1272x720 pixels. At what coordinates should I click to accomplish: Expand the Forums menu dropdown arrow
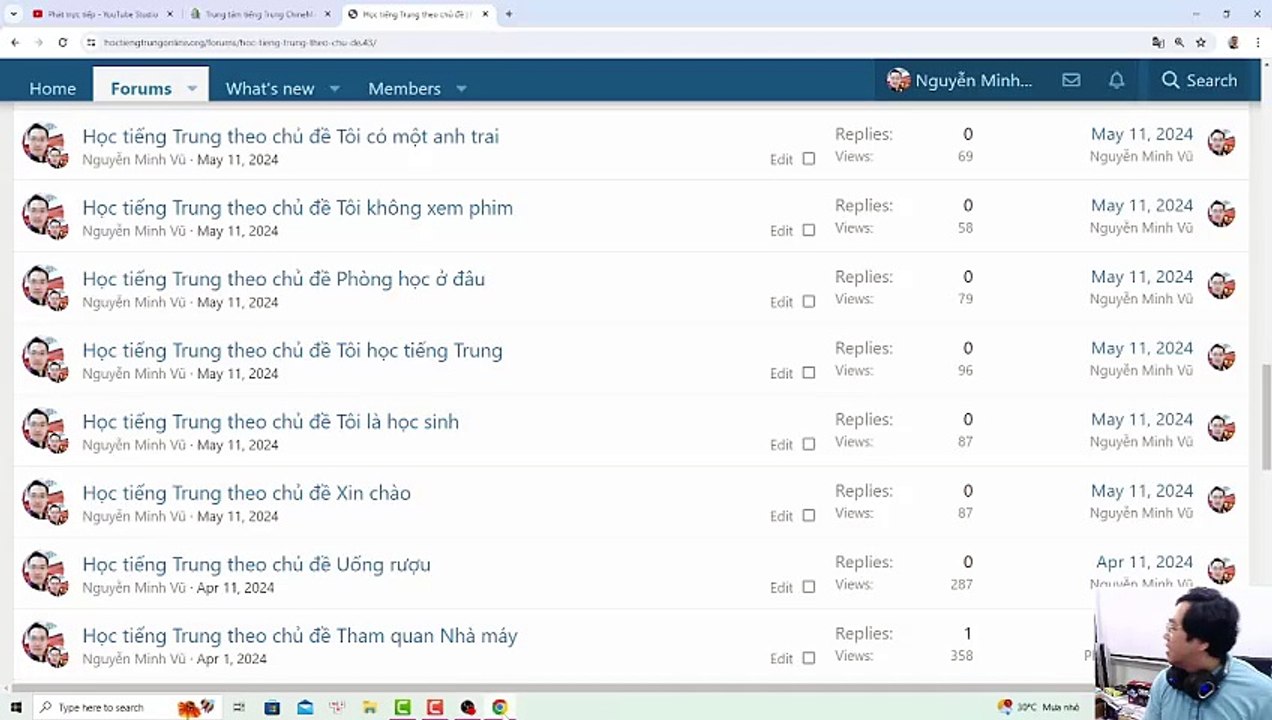[192, 89]
